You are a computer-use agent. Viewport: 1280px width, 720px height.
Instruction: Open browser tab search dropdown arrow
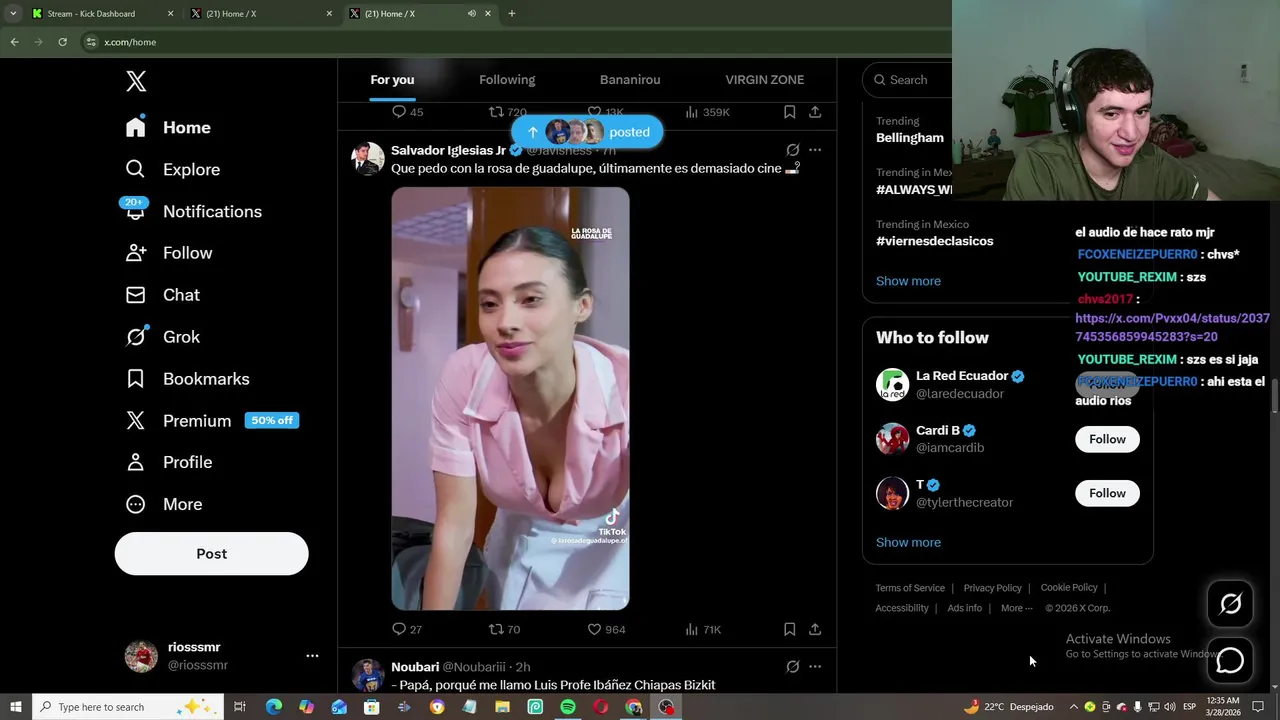click(12, 14)
